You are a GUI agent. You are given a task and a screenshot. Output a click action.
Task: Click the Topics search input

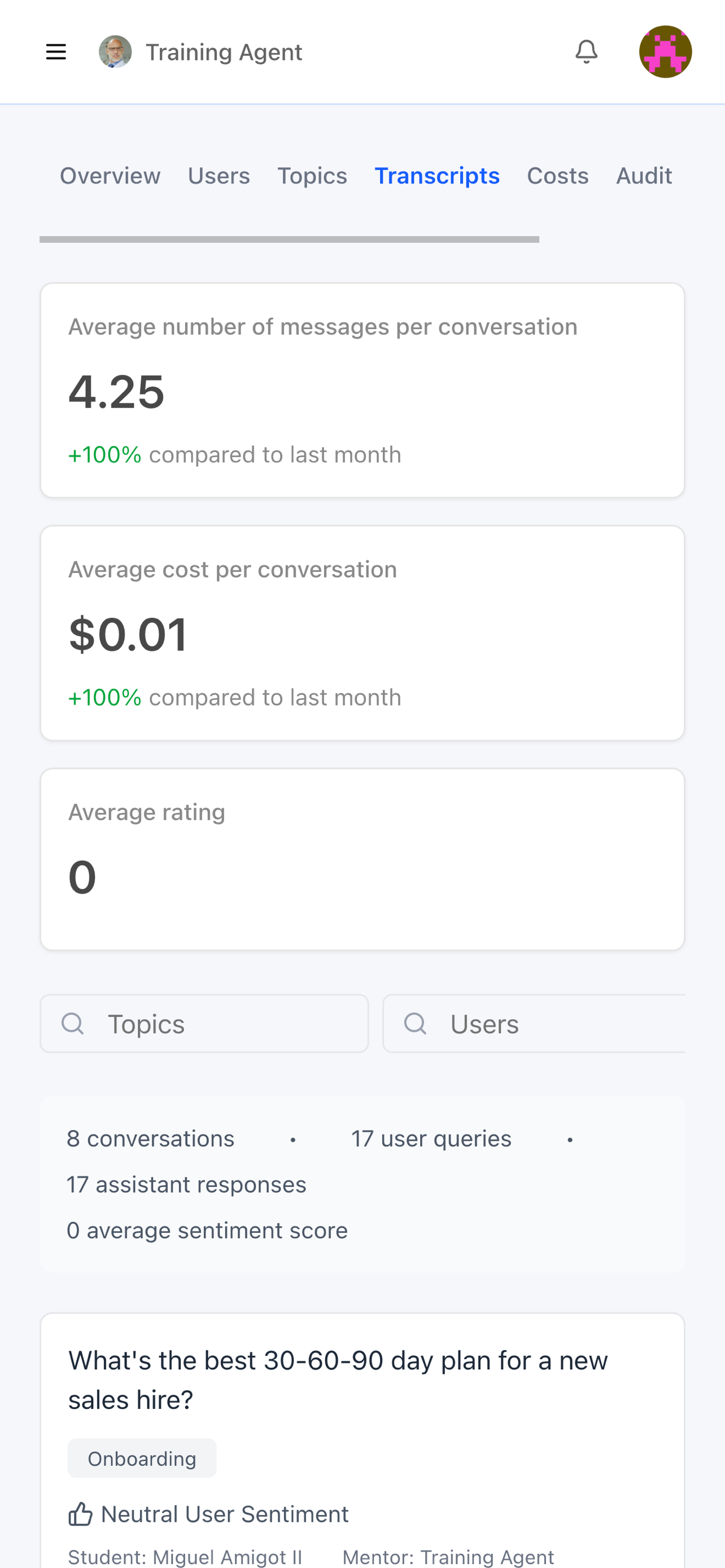point(204,1024)
